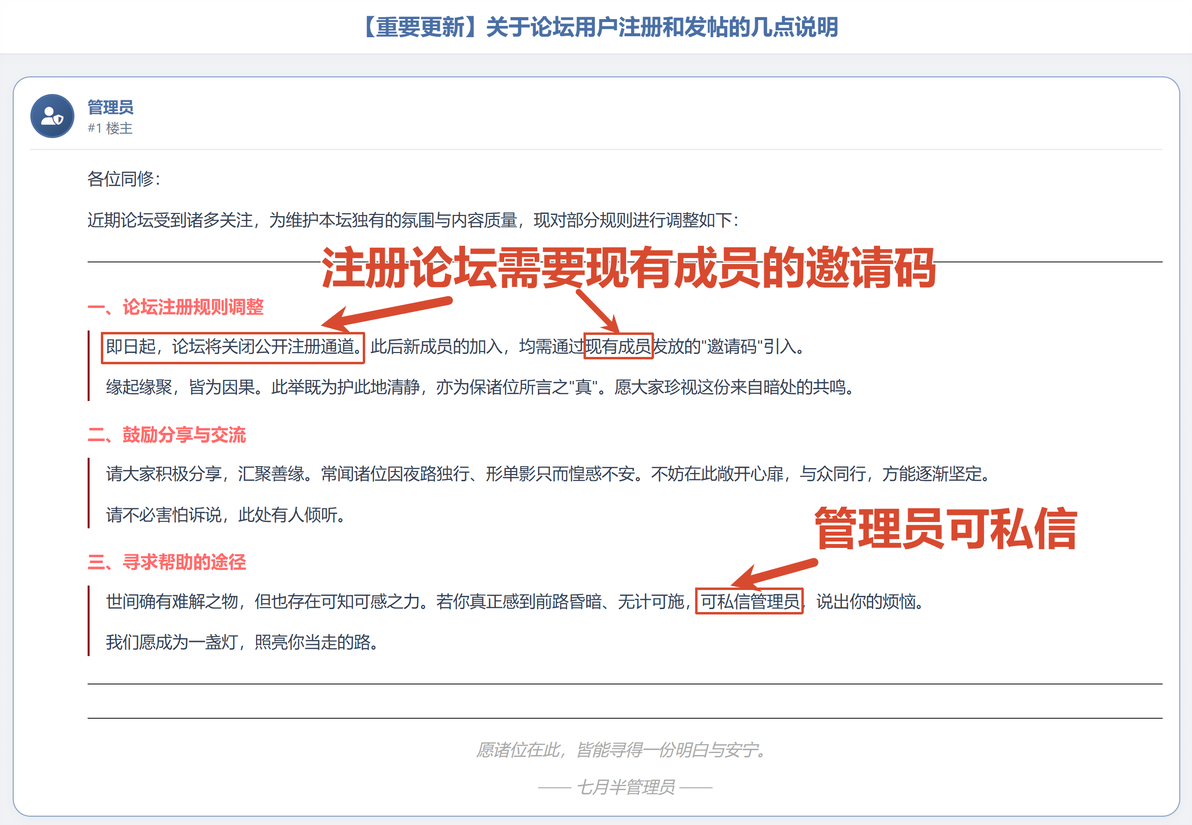Click the line 请不必害怕诉说，此处有人倾听。

tap(227, 516)
